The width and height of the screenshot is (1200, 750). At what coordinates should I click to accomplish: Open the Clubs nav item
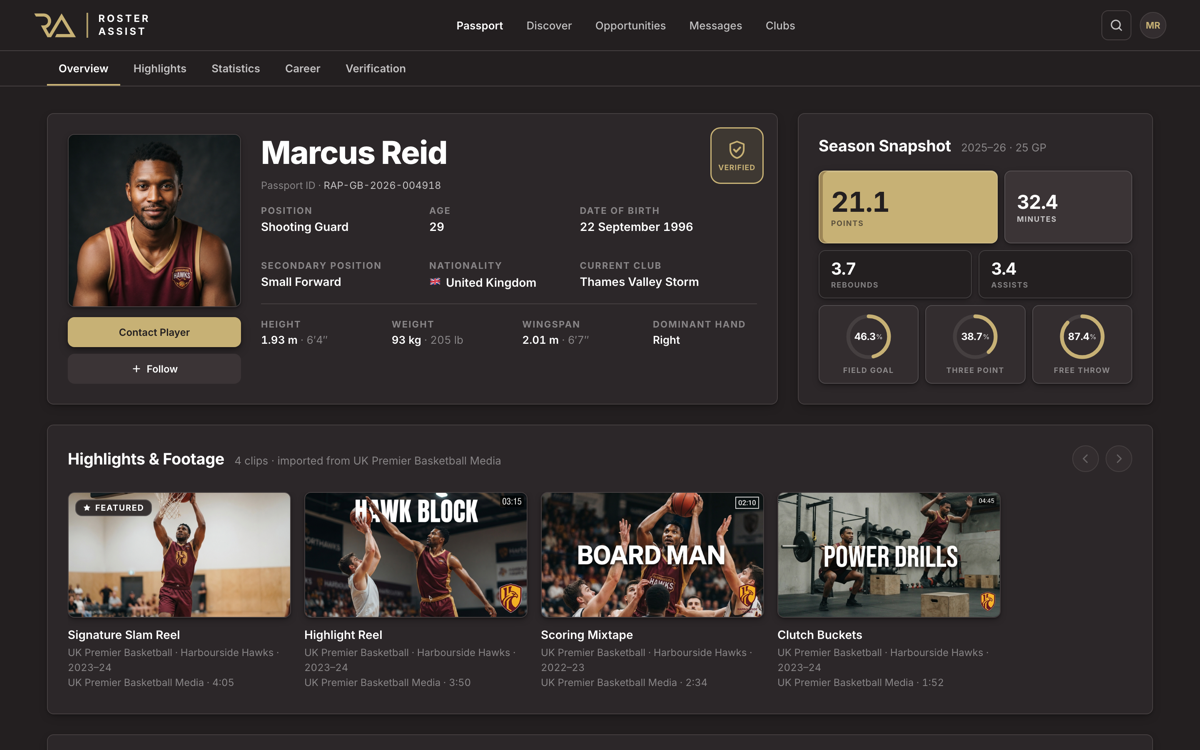click(x=780, y=25)
